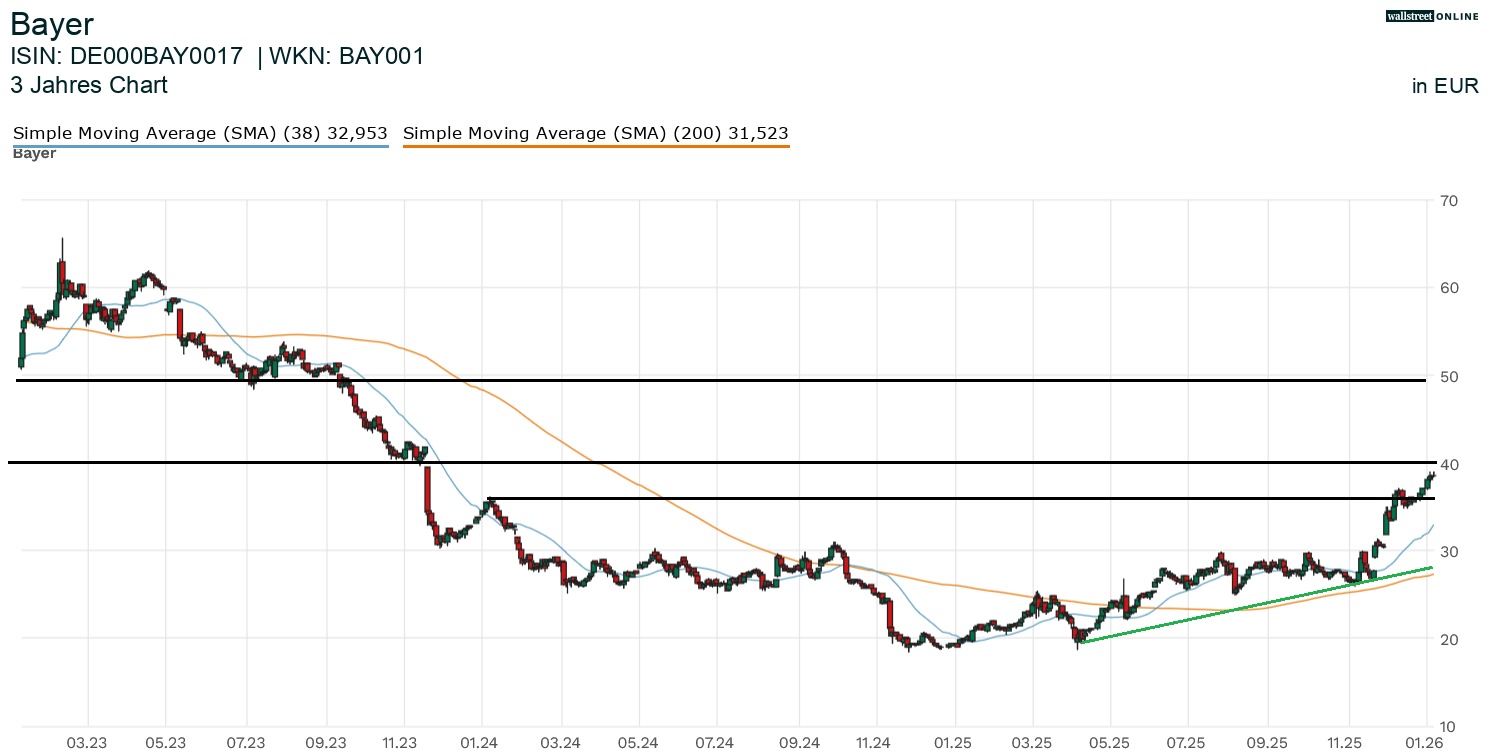The height and width of the screenshot is (751, 1490).
Task: Click the blue underline of SMA 38 legend
Action: click(200, 144)
